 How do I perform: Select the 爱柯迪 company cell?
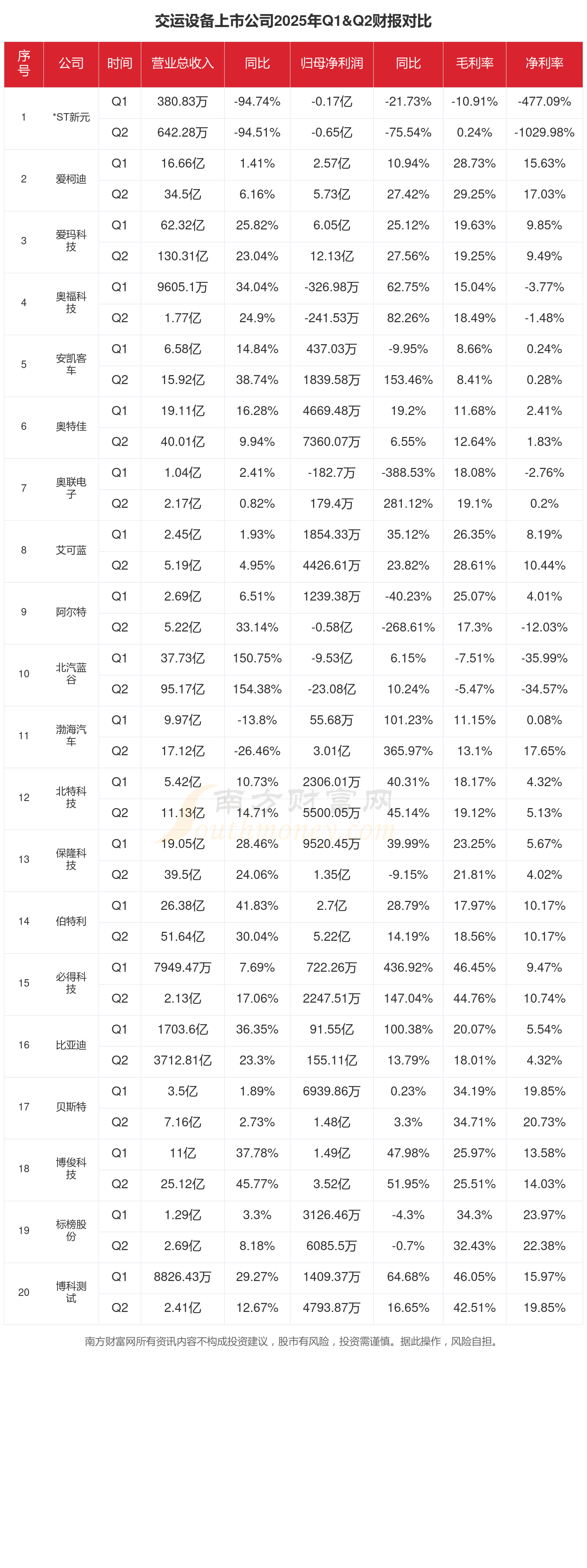[71, 179]
